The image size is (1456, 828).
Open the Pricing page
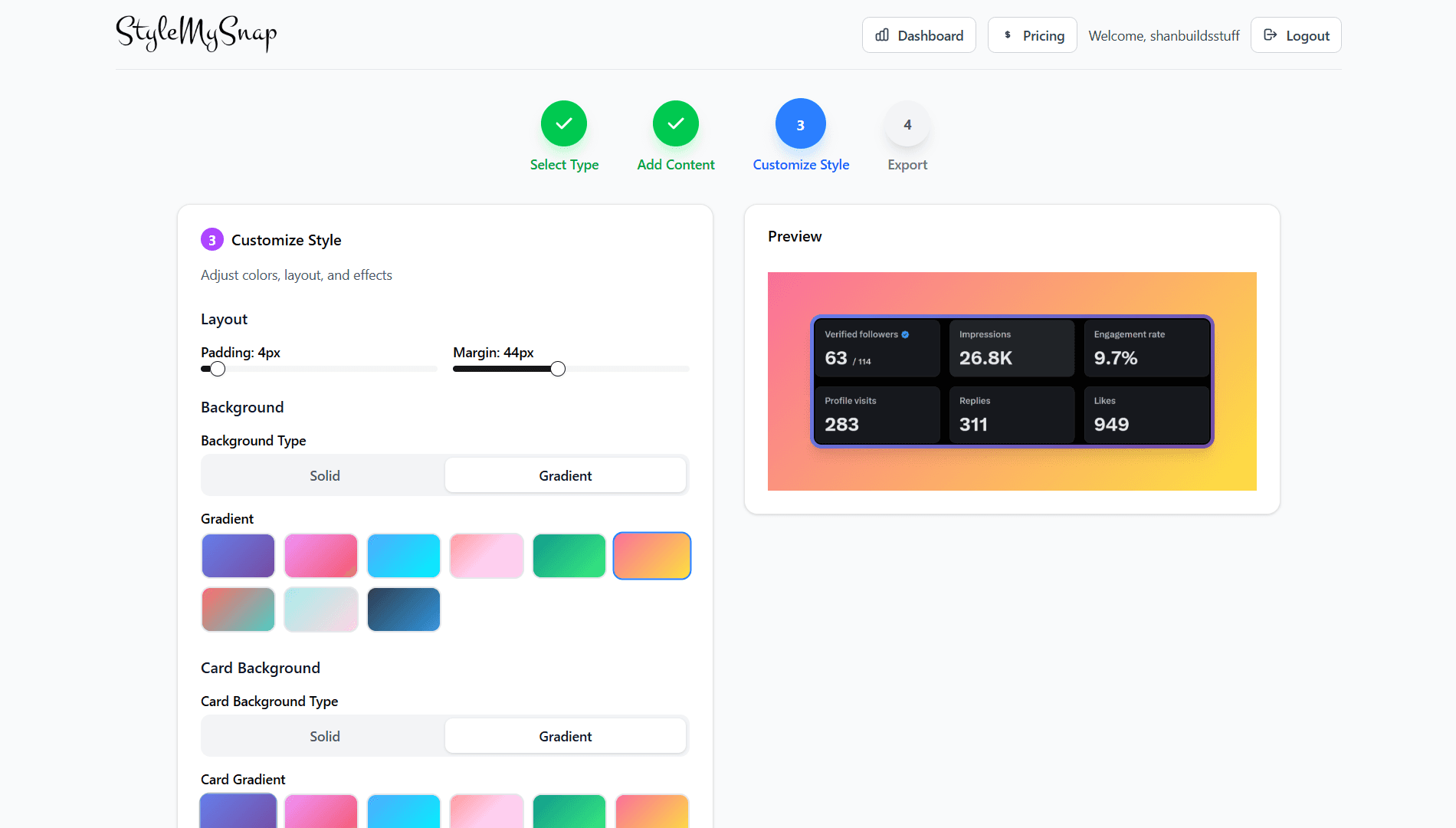pyautogui.click(x=1032, y=35)
